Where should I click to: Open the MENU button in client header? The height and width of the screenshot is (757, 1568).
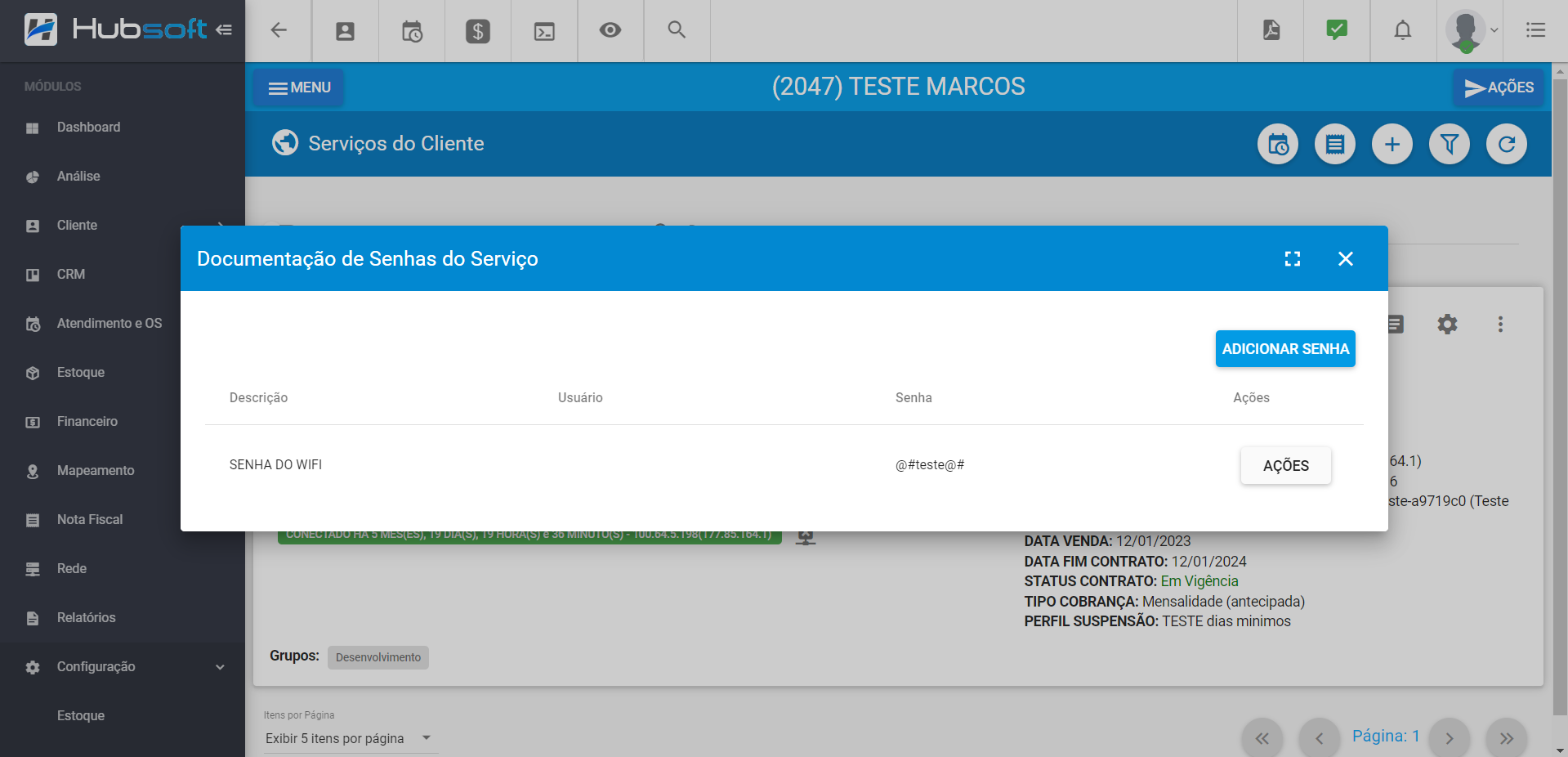tap(300, 87)
